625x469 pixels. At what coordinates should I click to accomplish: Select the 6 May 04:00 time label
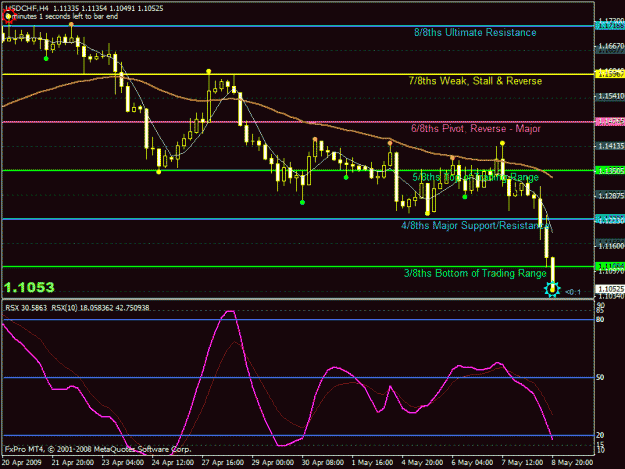point(472,463)
